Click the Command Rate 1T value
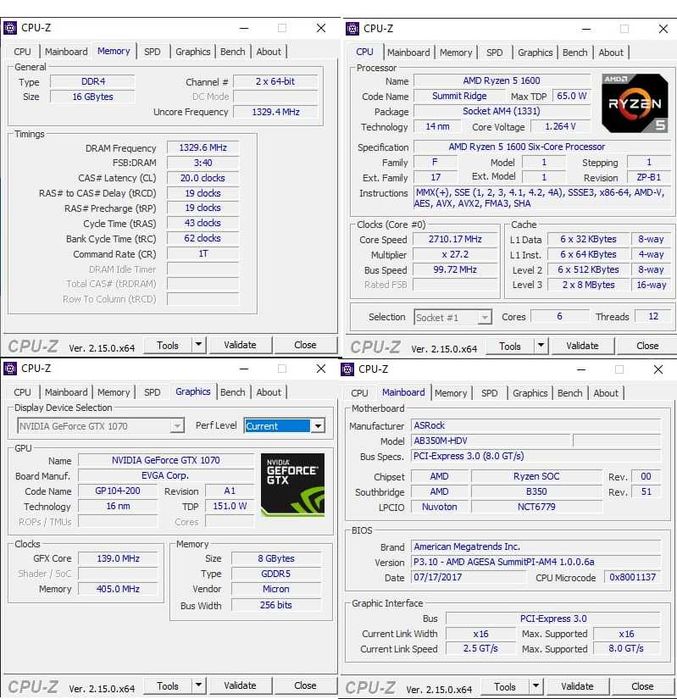 [203, 254]
